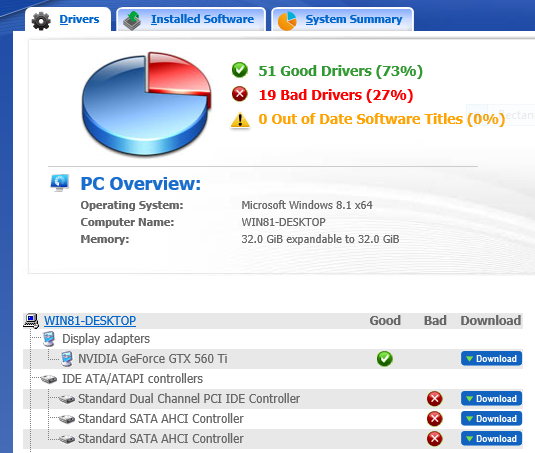The height and width of the screenshot is (453, 535).
Task: Select the 19 Bad Drivers text
Action: tap(336, 95)
